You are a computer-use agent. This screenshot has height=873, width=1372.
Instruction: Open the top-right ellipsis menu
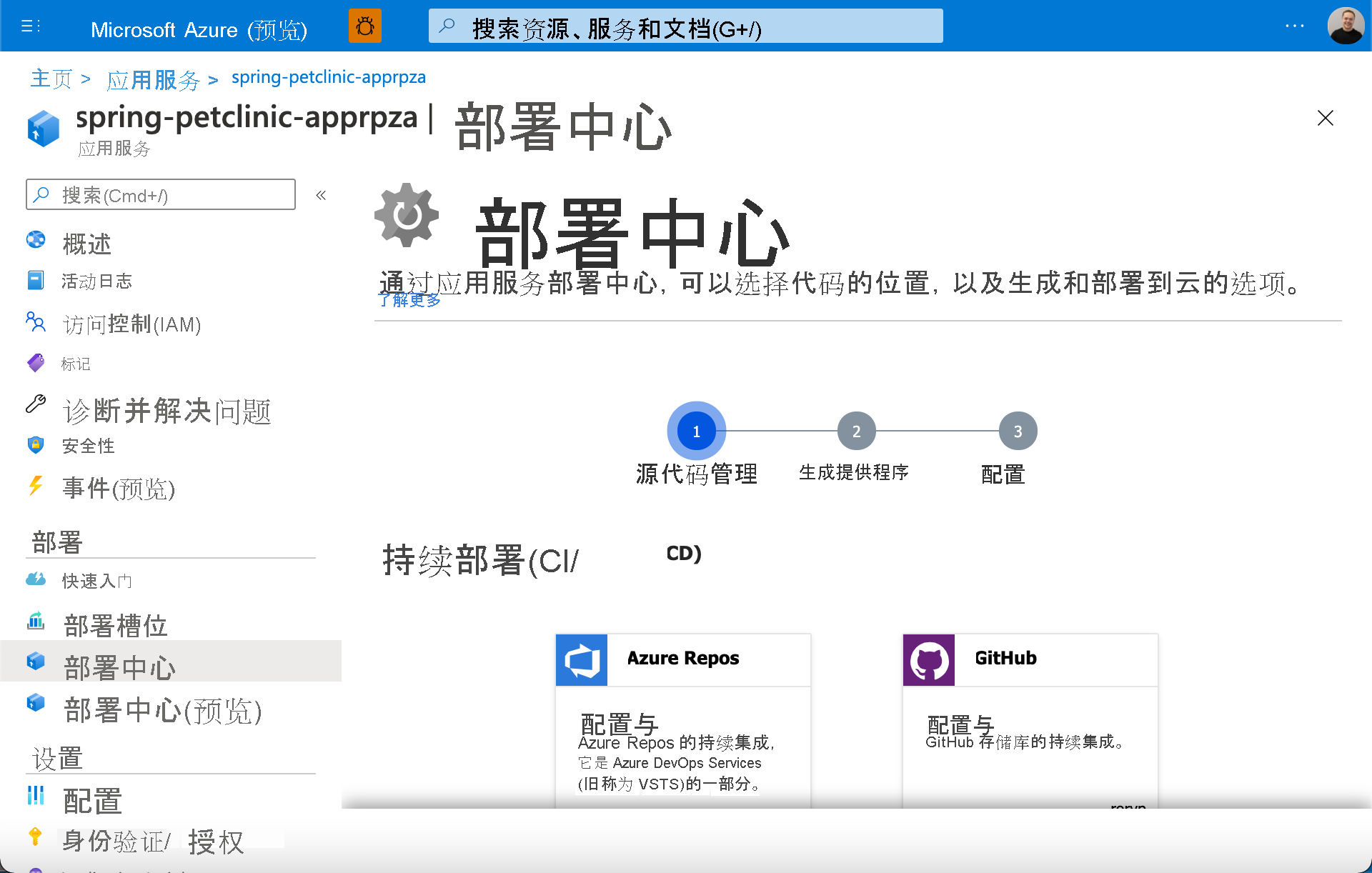(1293, 26)
